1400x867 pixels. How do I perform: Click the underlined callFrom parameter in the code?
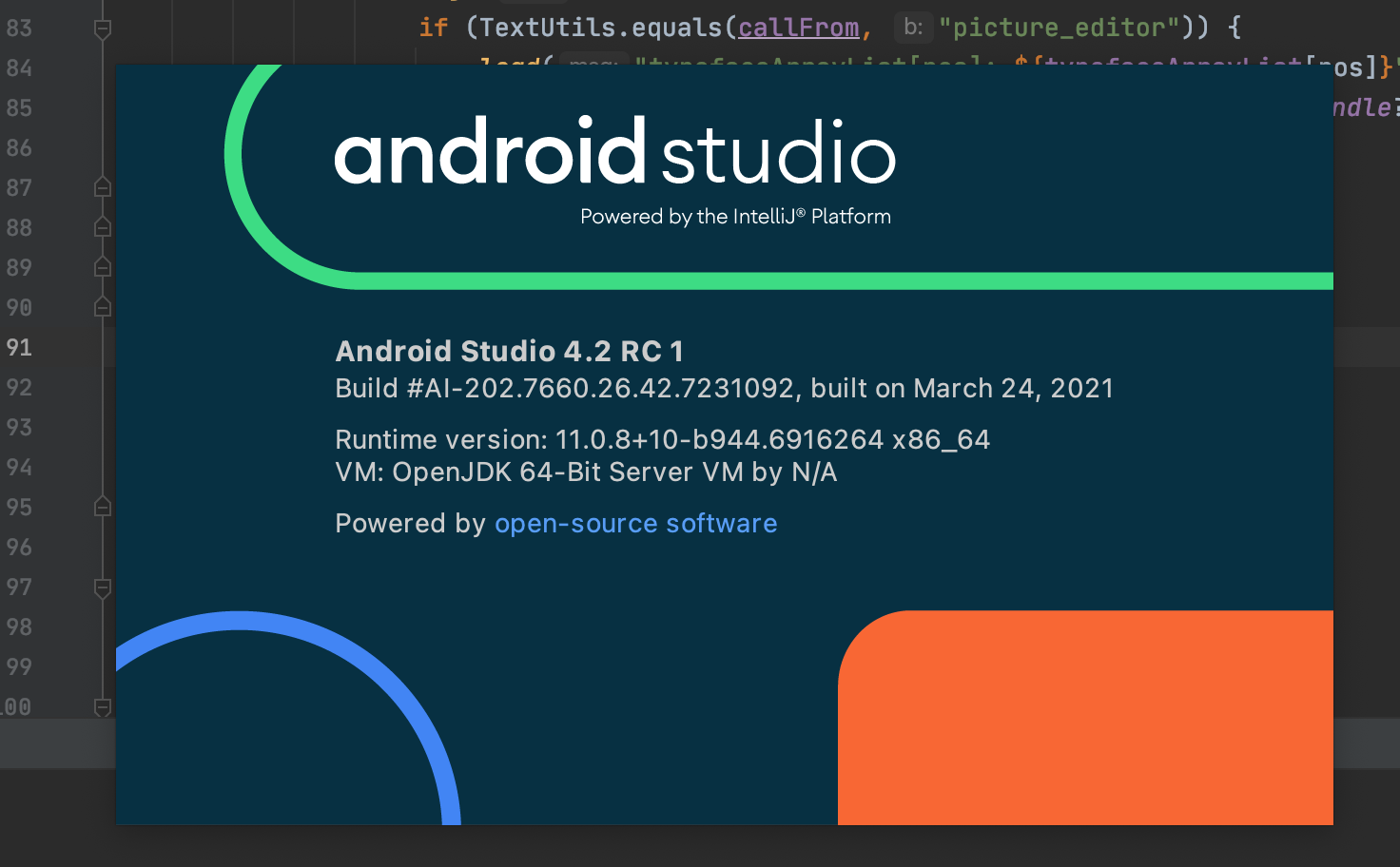coord(798,28)
